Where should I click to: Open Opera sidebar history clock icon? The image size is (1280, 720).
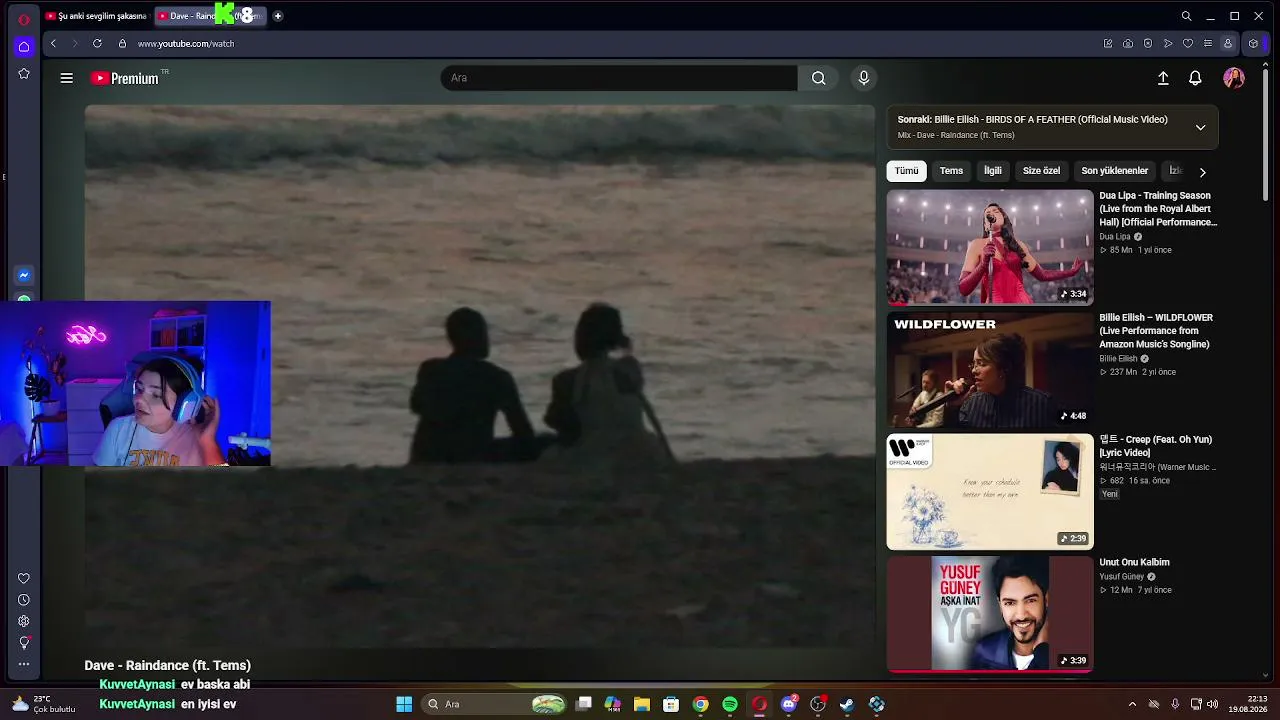[24, 600]
